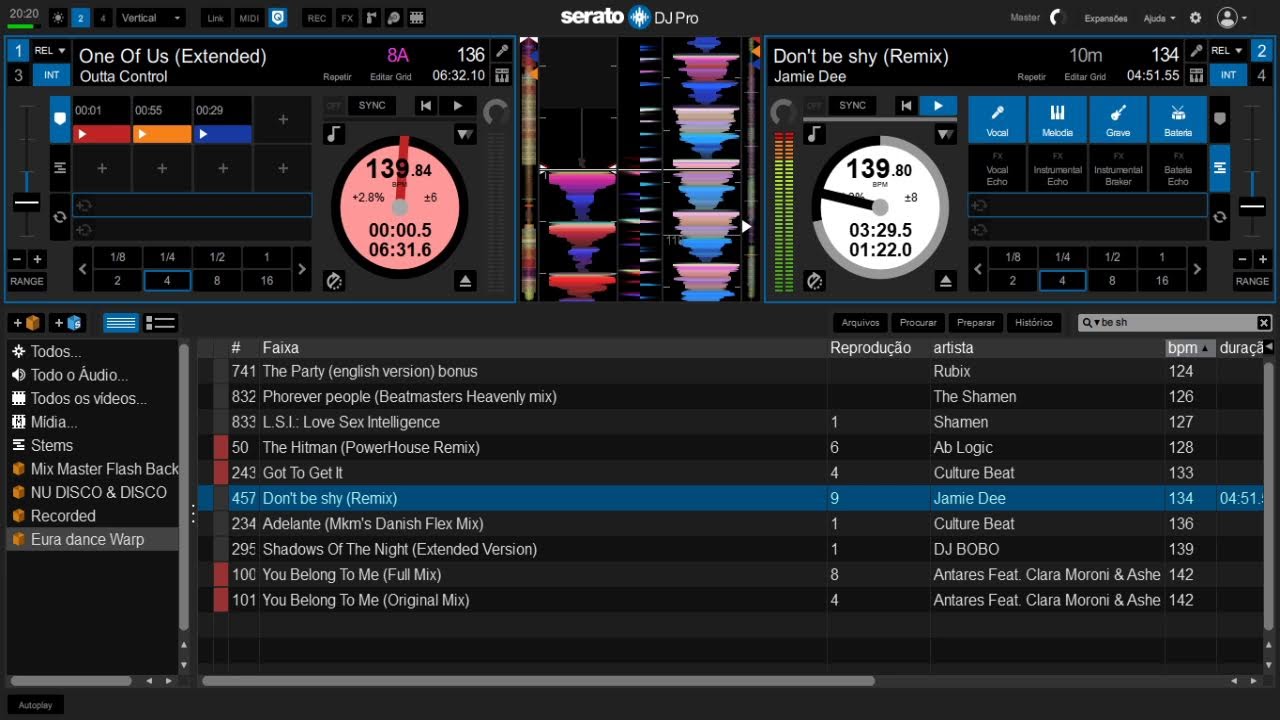Viewport: 1280px width, 720px height.
Task: Open the Preparar panel tab
Action: coord(976,323)
